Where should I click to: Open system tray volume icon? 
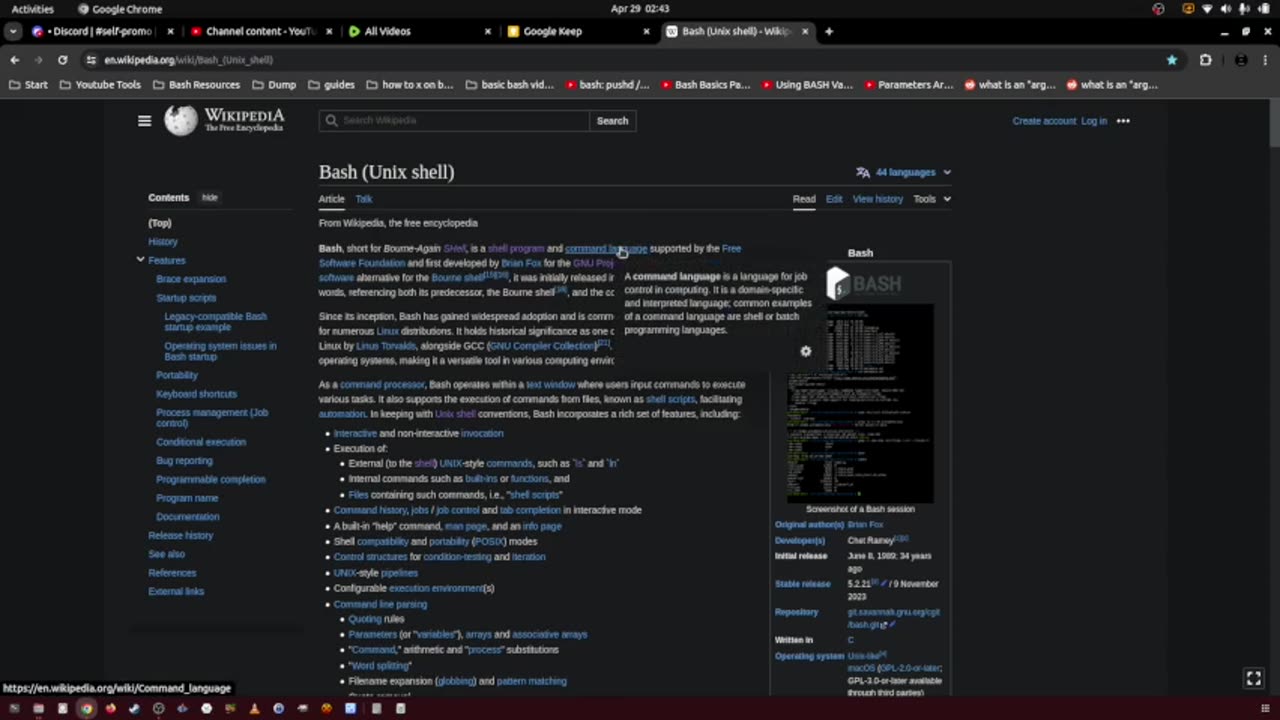coord(1225,9)
